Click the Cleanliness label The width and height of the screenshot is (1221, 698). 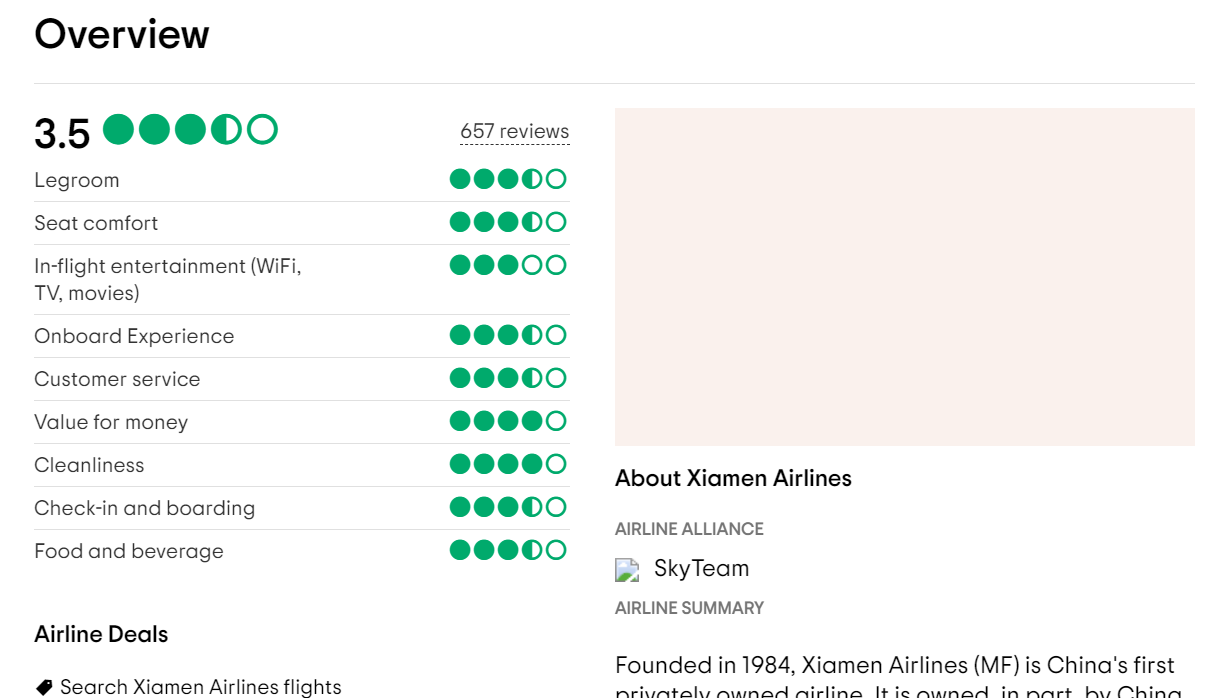[89, 465]
